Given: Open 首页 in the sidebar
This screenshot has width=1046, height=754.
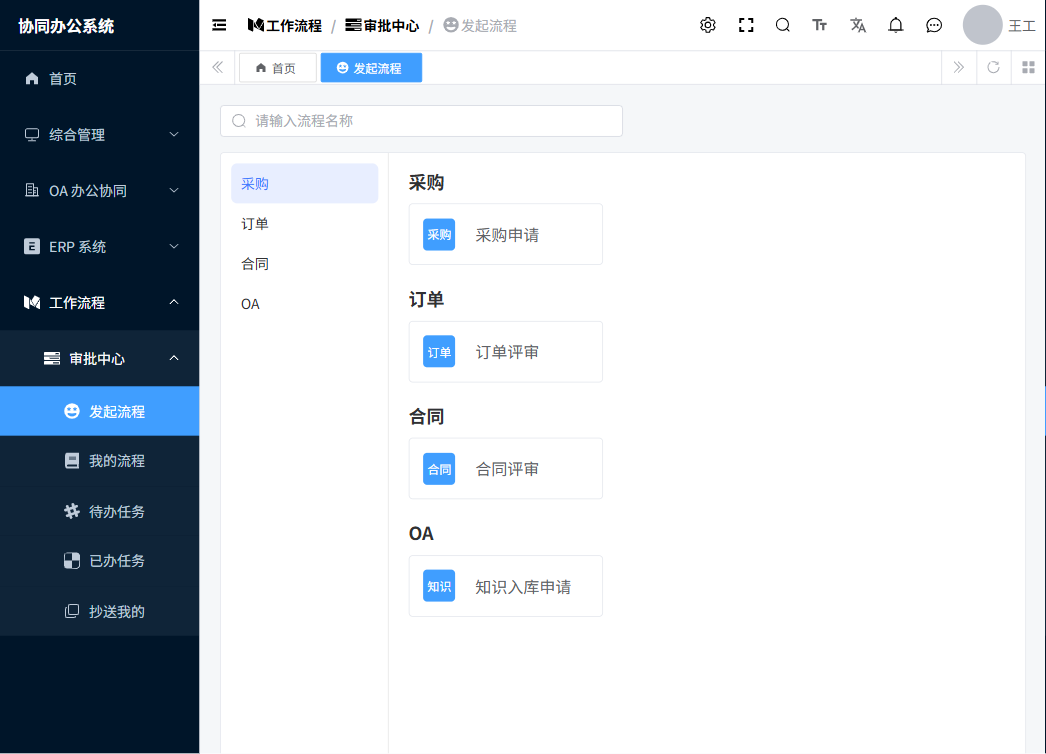Looking at the screenshot, I should coord(99,79).
